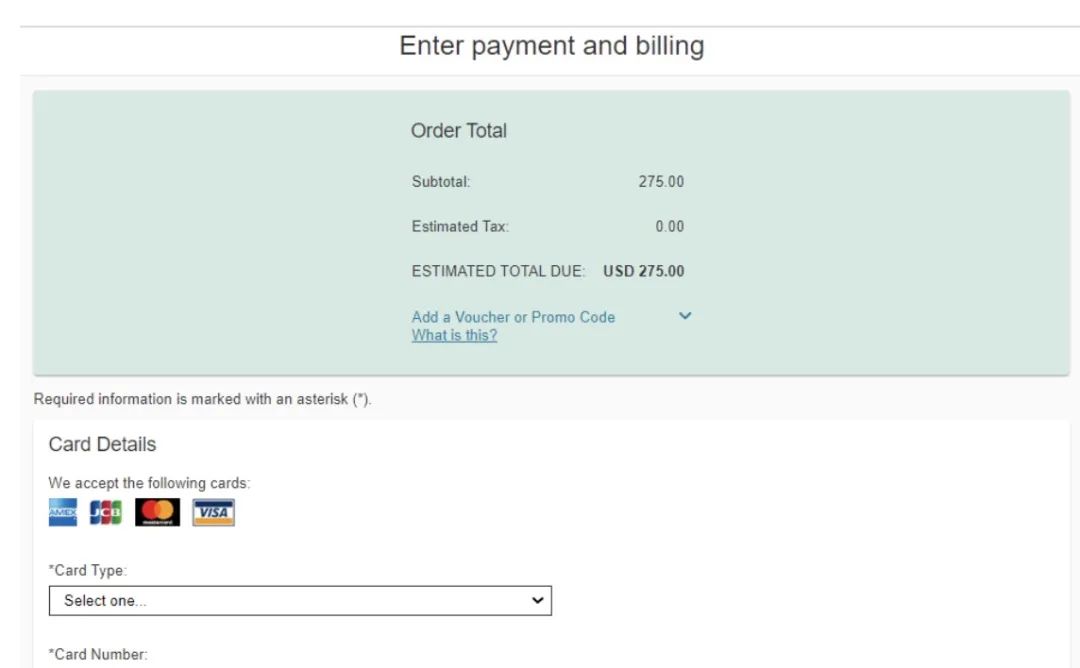Click the Card Details section heading
1080x668 pixels.
pos(103,445)
